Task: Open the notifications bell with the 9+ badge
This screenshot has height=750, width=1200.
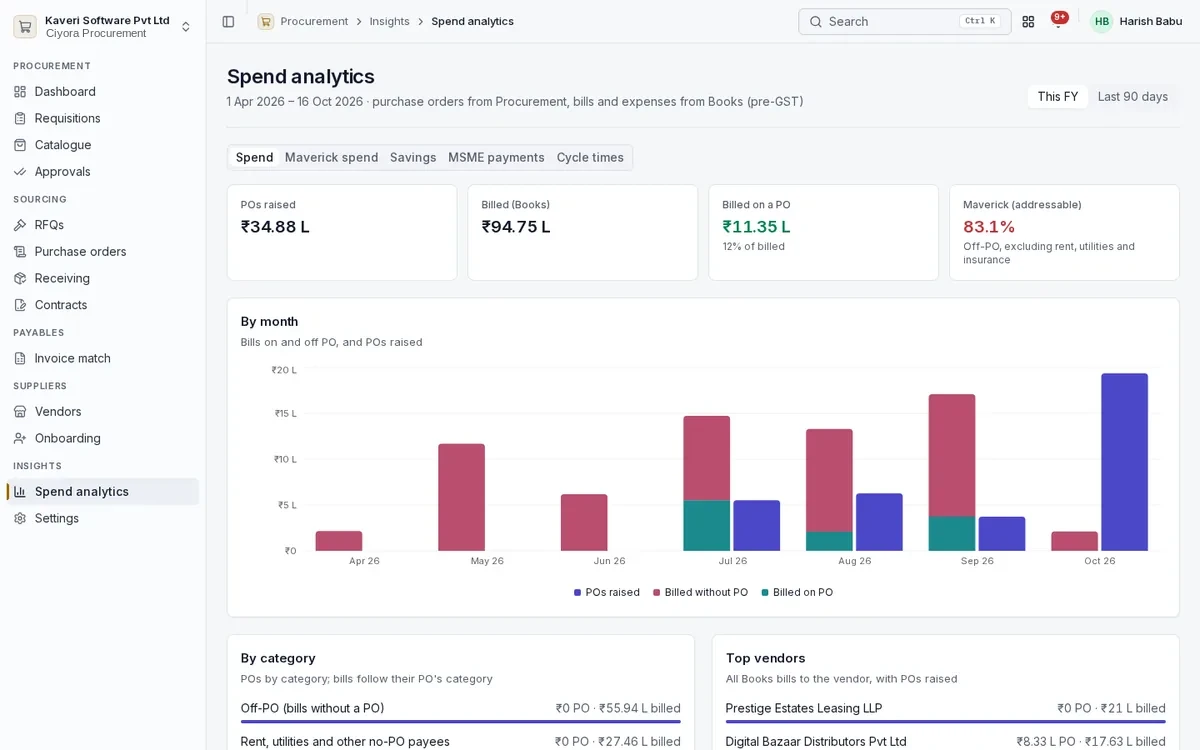Action: (x=1058, y=21)
